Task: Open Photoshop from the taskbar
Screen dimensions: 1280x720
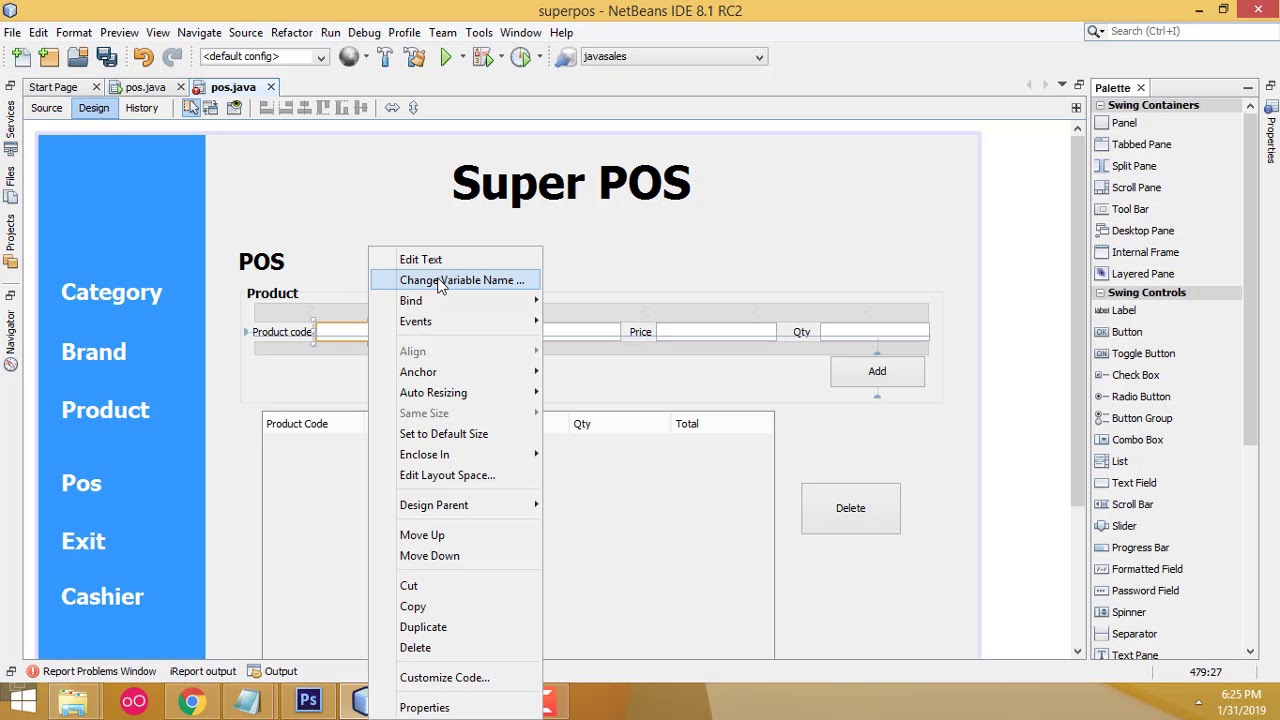Action: tap(308, 701)
